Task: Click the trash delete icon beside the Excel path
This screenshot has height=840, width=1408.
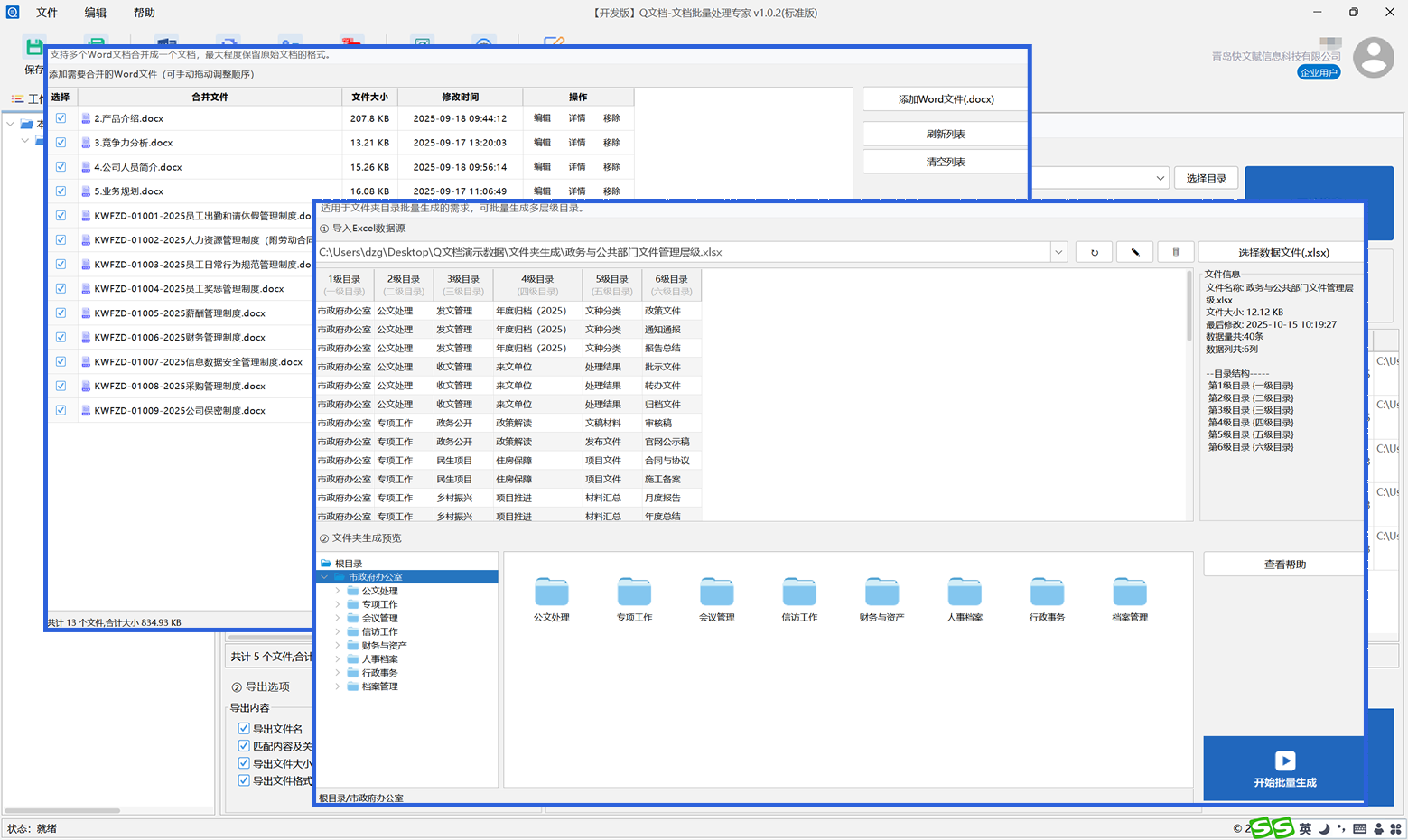Action: point(1175,253)
